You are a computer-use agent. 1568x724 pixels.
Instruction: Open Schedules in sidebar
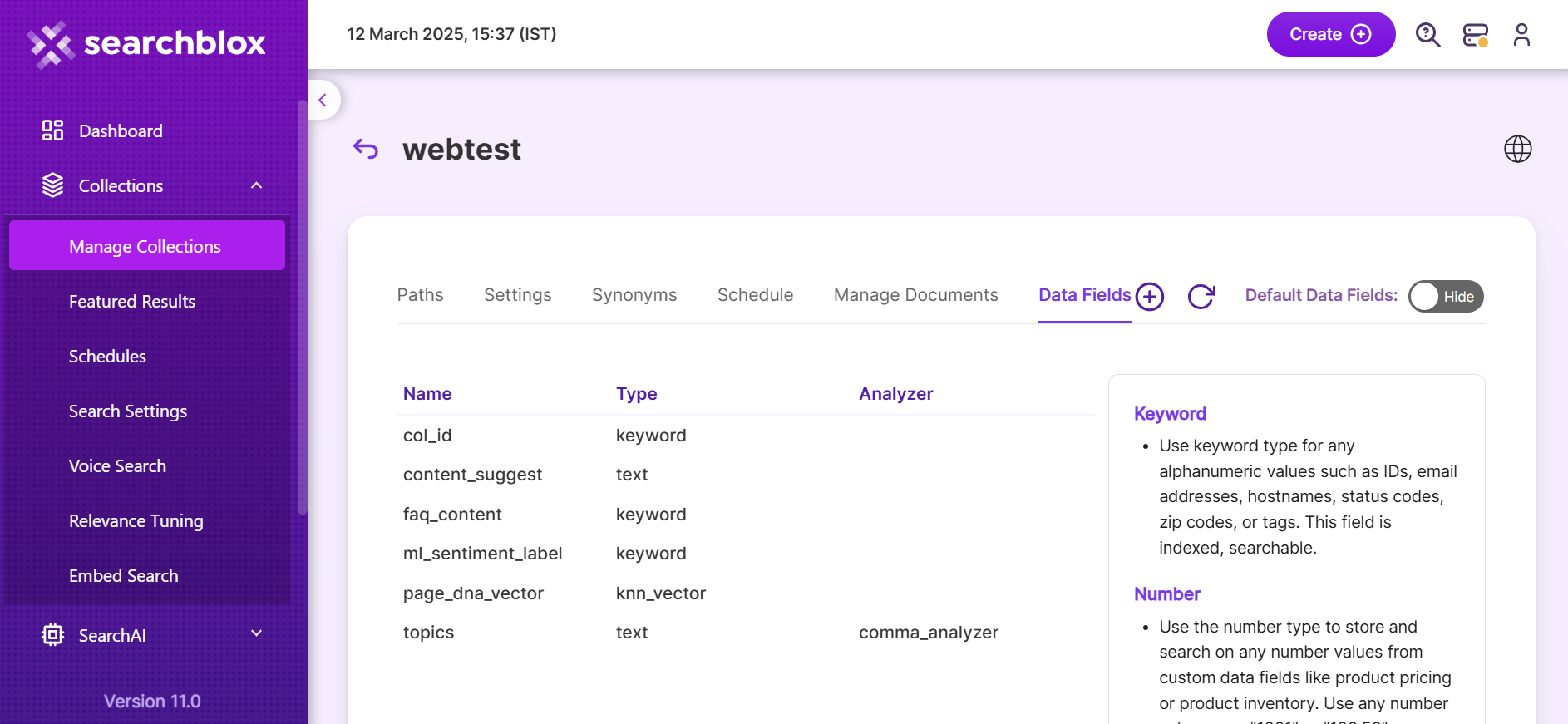pyautogui.click(x=107, y=357)
